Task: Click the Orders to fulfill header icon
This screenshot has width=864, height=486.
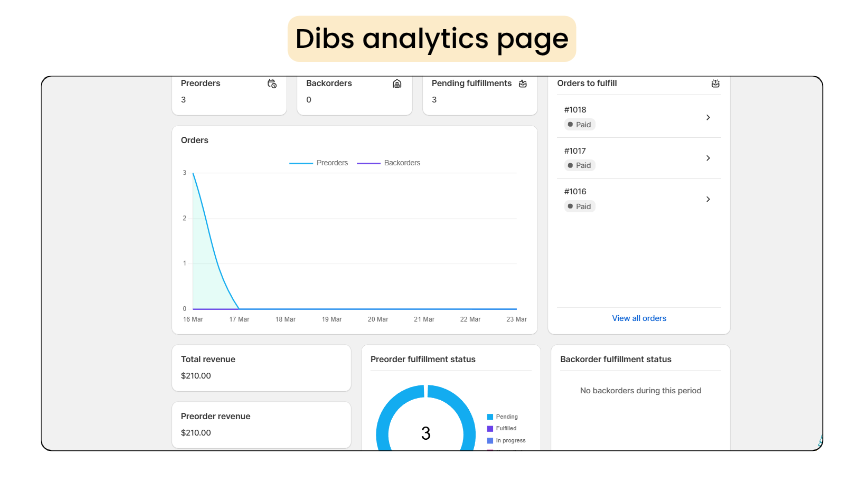Action: pos(715,84)
